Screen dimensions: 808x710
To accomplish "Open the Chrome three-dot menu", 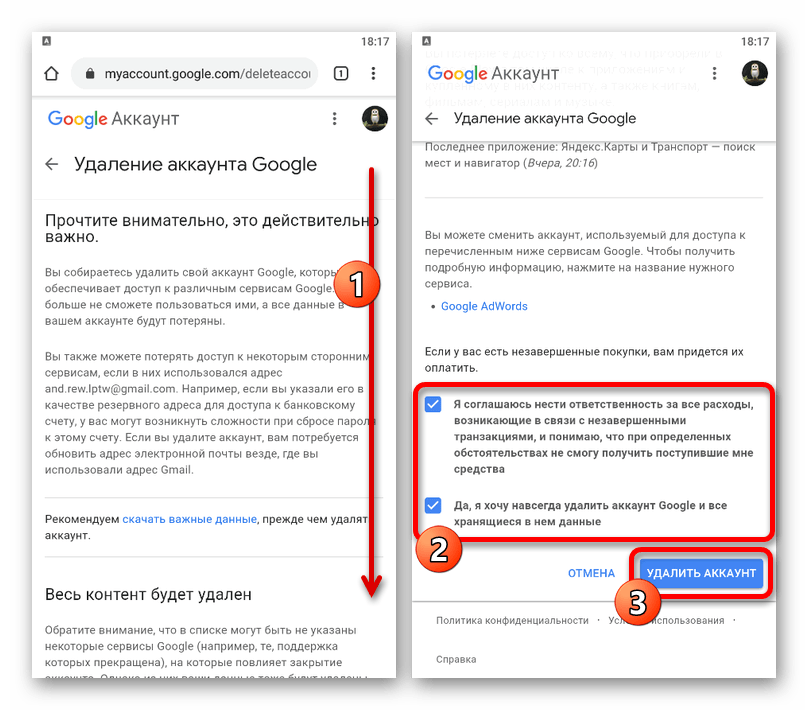I will click(x=373, y=74).
